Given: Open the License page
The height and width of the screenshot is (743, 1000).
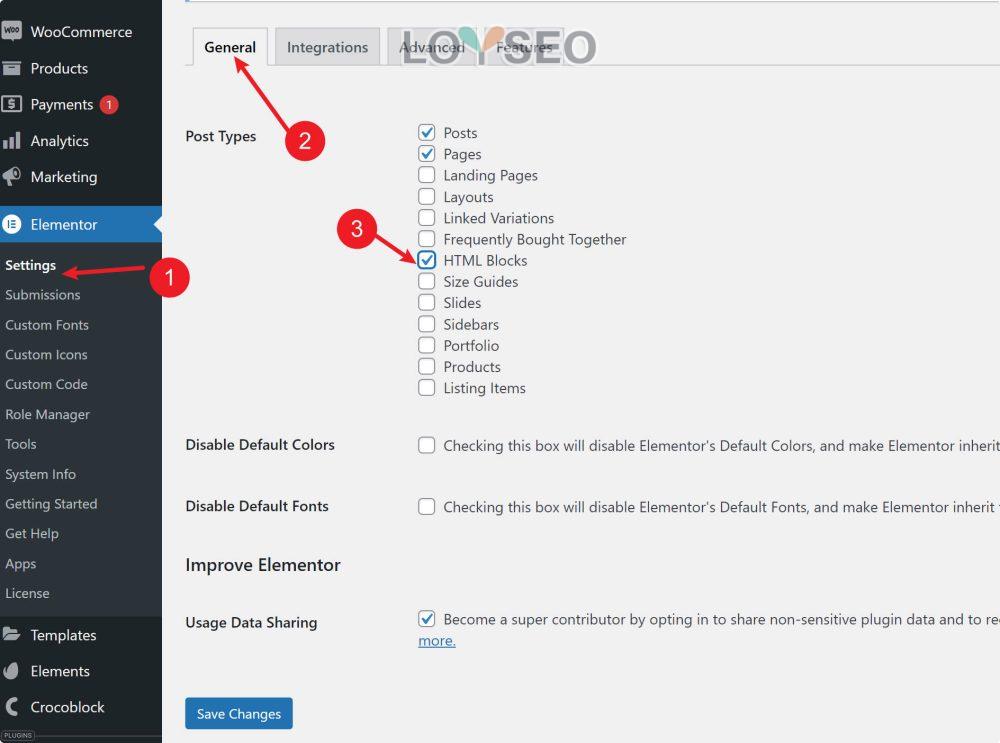Looking at the screenshot, I should [x=27, y=593].
